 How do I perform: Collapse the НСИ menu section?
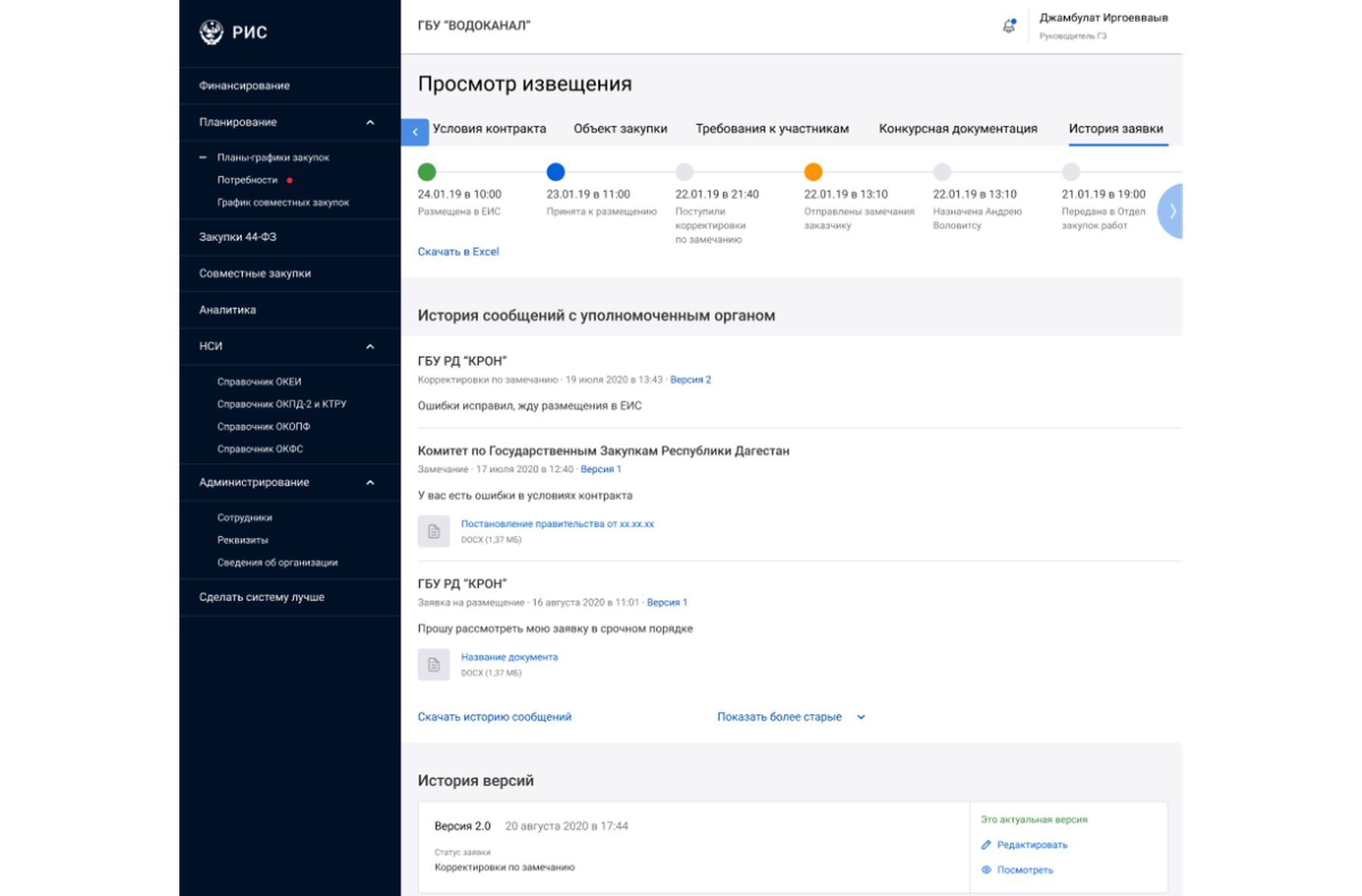[x=370, y=347]
